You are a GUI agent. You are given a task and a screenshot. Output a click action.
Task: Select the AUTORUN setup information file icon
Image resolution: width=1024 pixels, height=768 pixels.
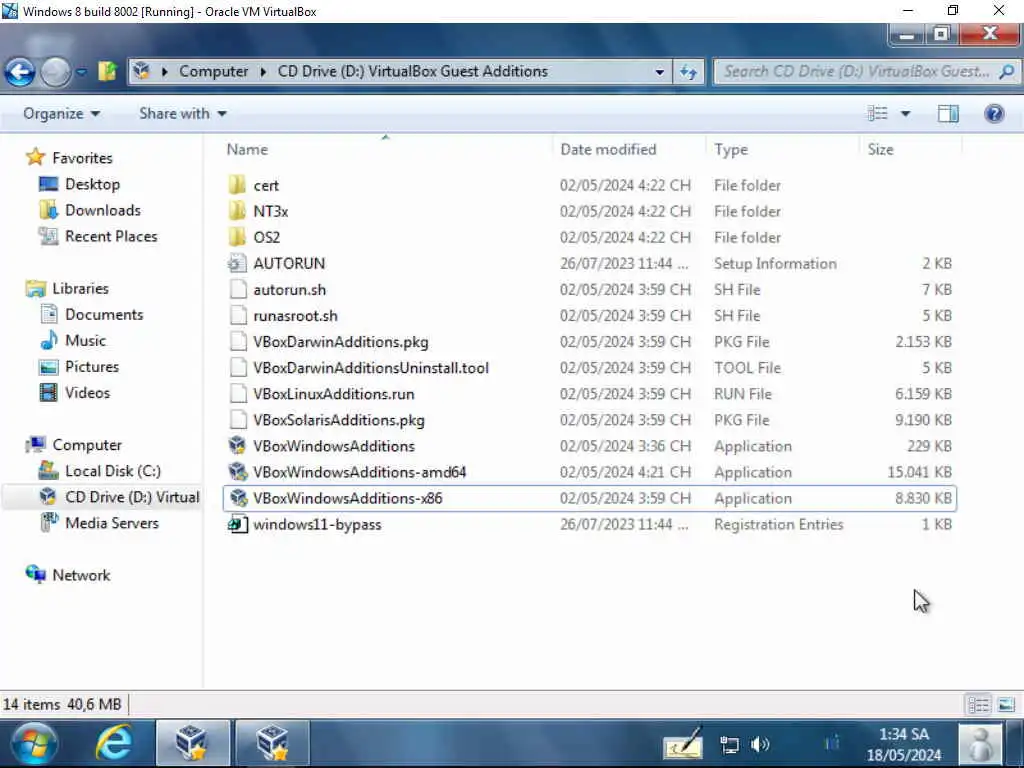coord(238,264)
